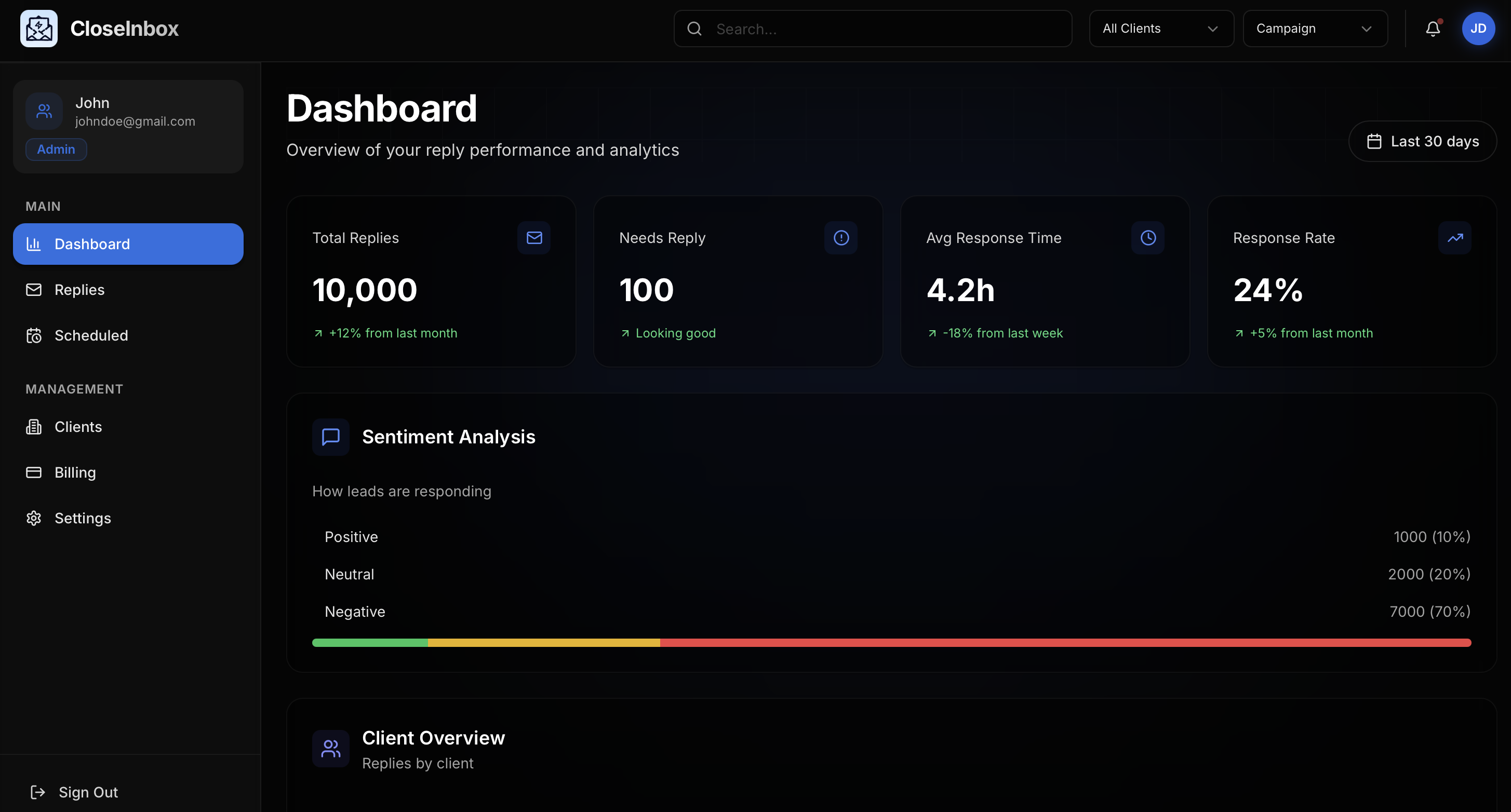Open Billing page
The image size is (1511, 812).
coord(128,472)
